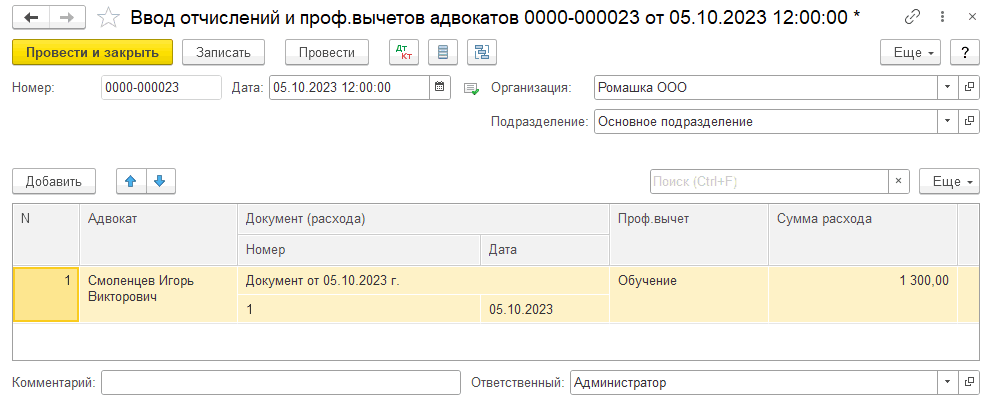Viewport: 992px width, 401px height.
Task: Focus the Комментарий text field
Action: click(280, 383)
